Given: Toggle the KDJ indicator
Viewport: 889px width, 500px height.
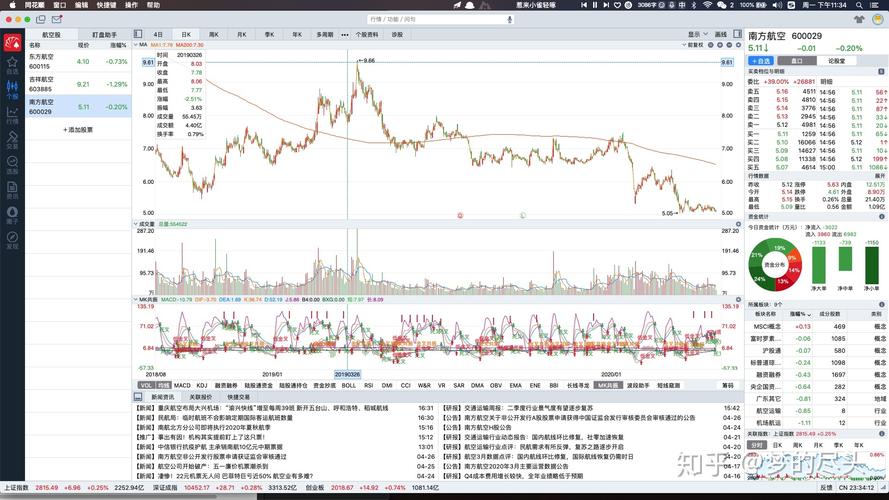Looking at the screenshot, I should (201, 385).
